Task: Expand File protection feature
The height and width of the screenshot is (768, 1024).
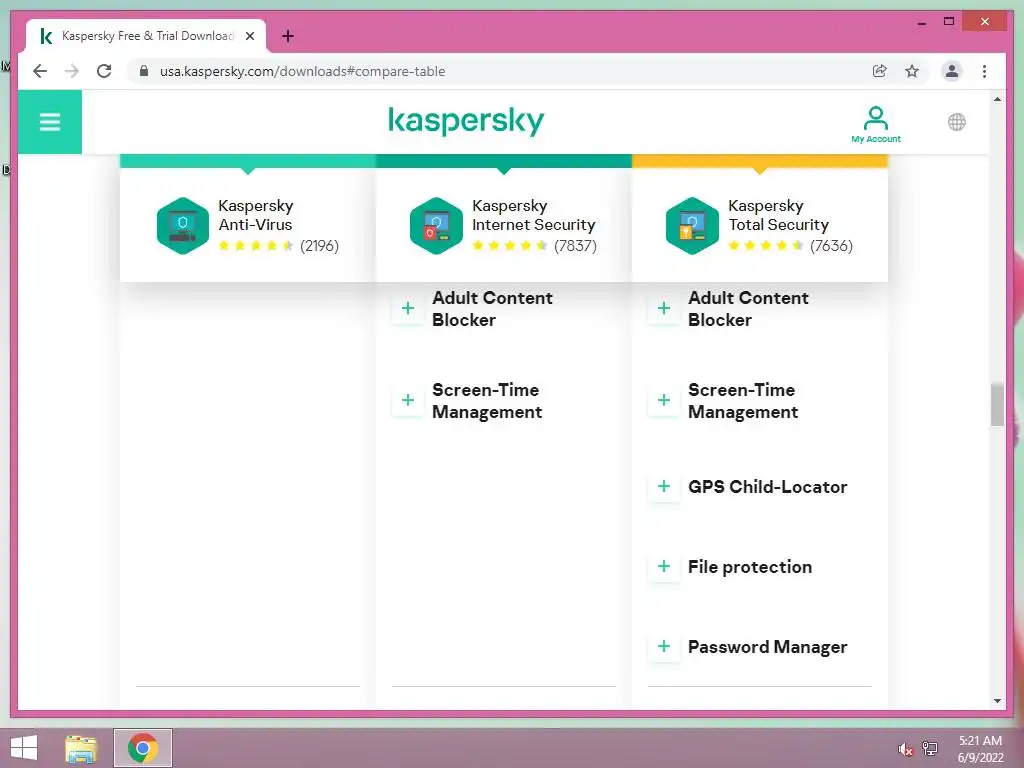Action: point(664,566)
